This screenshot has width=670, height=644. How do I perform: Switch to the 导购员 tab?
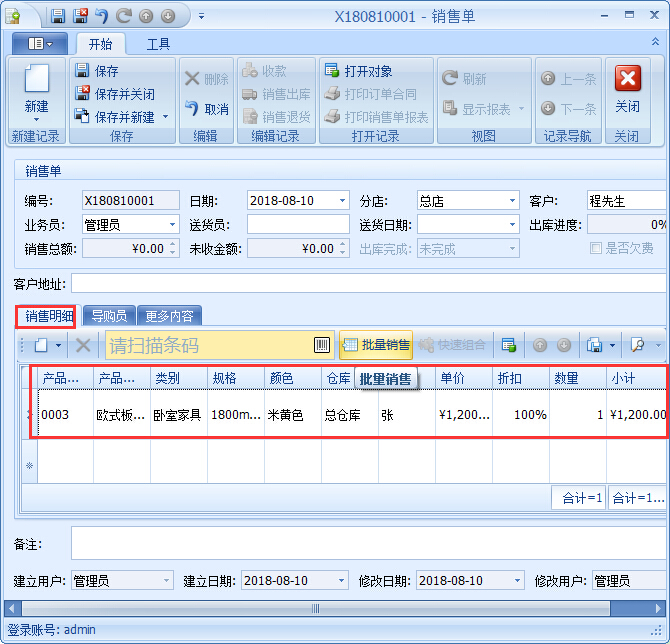click(109, 316)
